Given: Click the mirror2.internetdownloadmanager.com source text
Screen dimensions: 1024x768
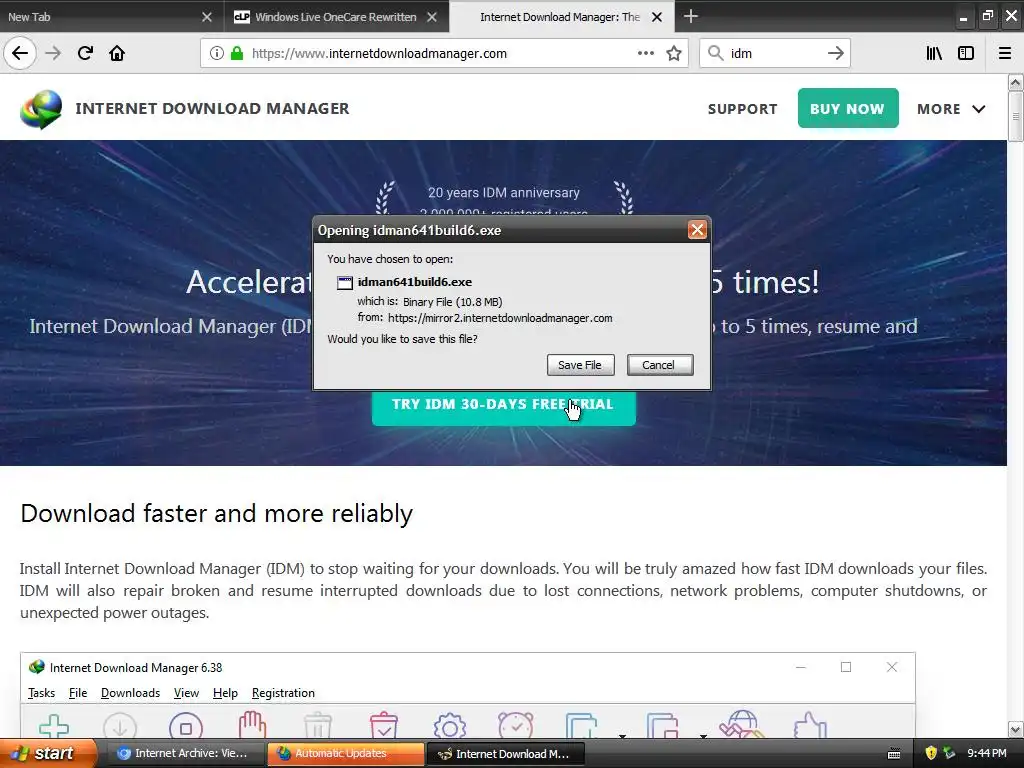Looking at the screenshot, I should pyautogui.click(x=500, y=318).
